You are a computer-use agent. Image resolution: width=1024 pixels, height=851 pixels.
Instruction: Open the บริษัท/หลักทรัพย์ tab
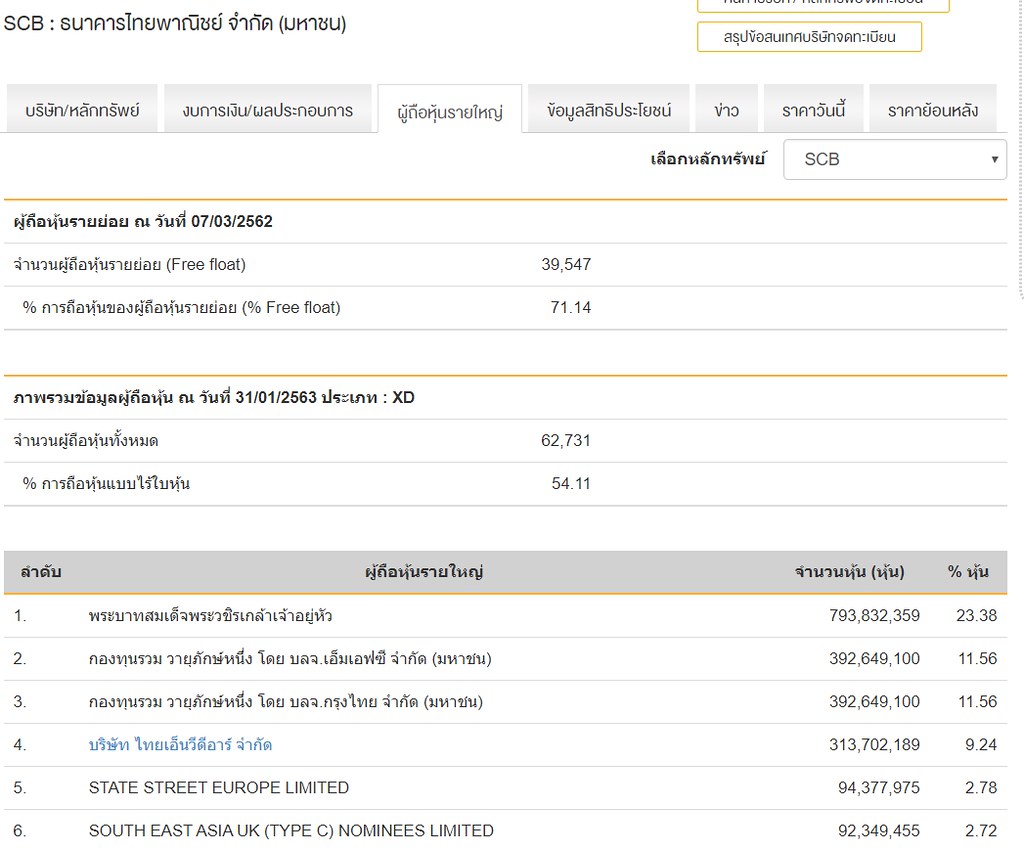82,109
